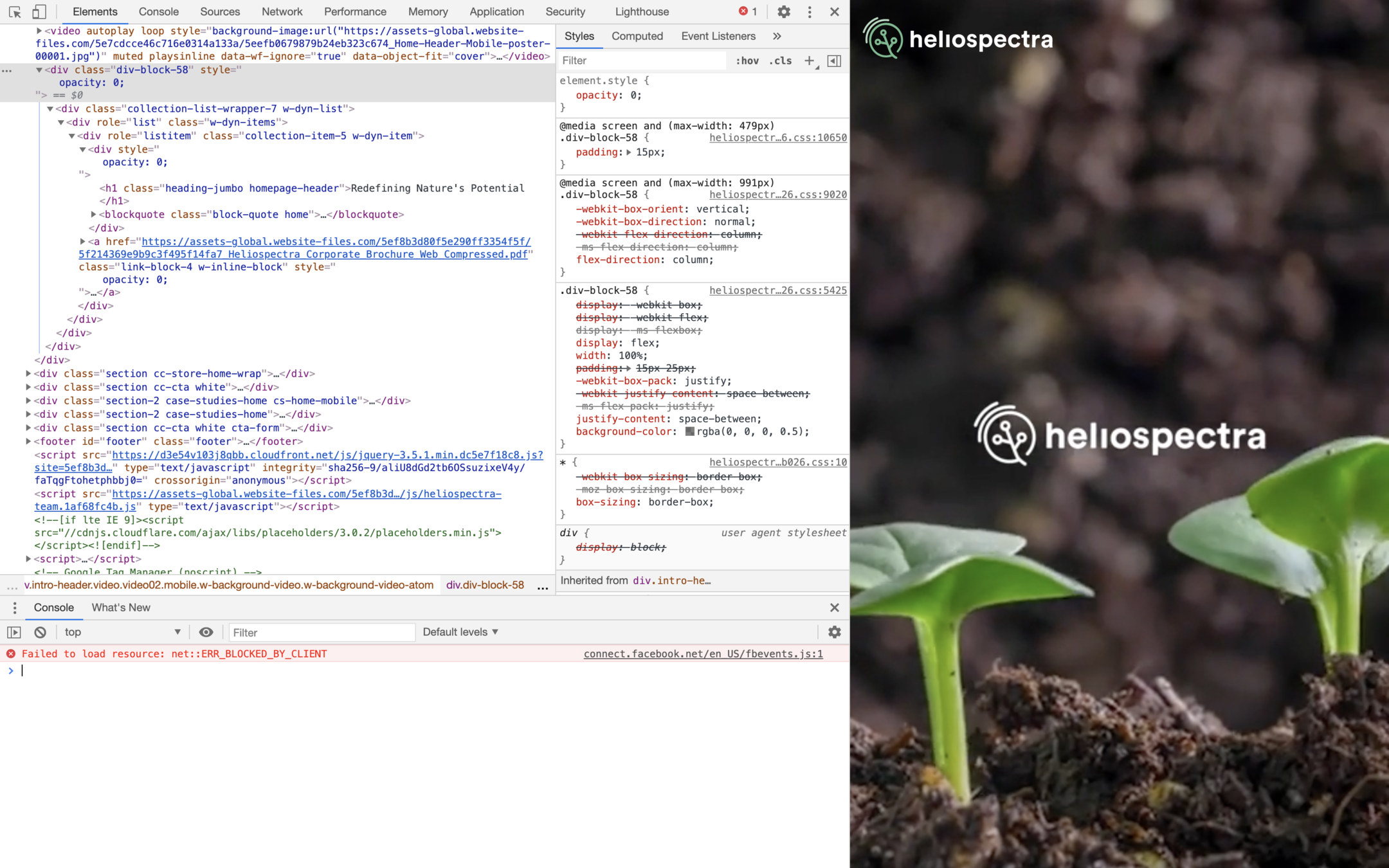
Task: Activate the inspect element picker icon
Action: 15,12
